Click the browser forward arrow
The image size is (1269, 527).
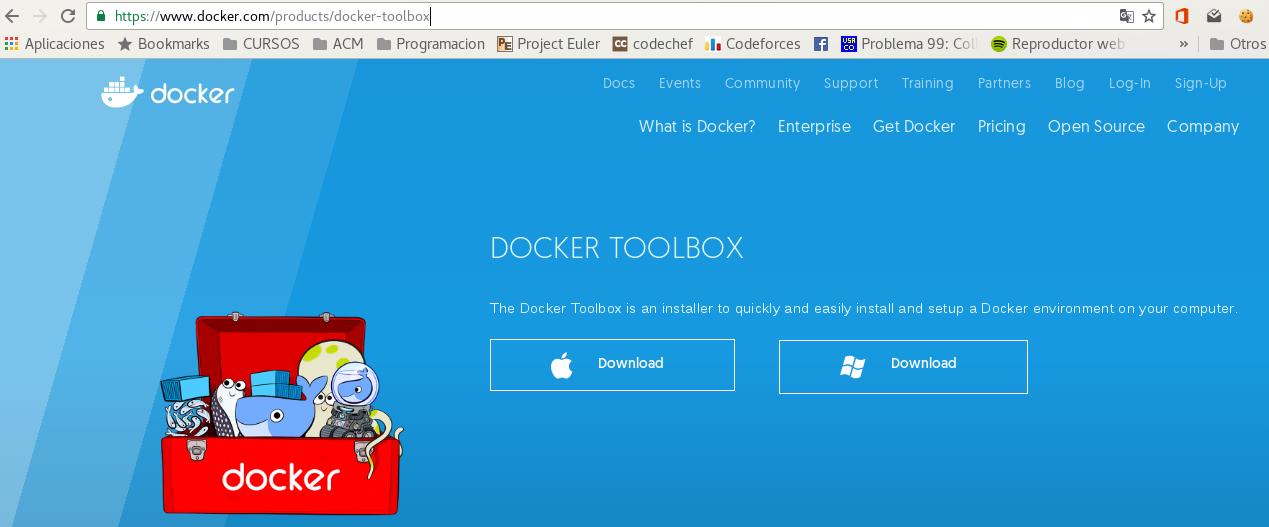click(40, 16)
